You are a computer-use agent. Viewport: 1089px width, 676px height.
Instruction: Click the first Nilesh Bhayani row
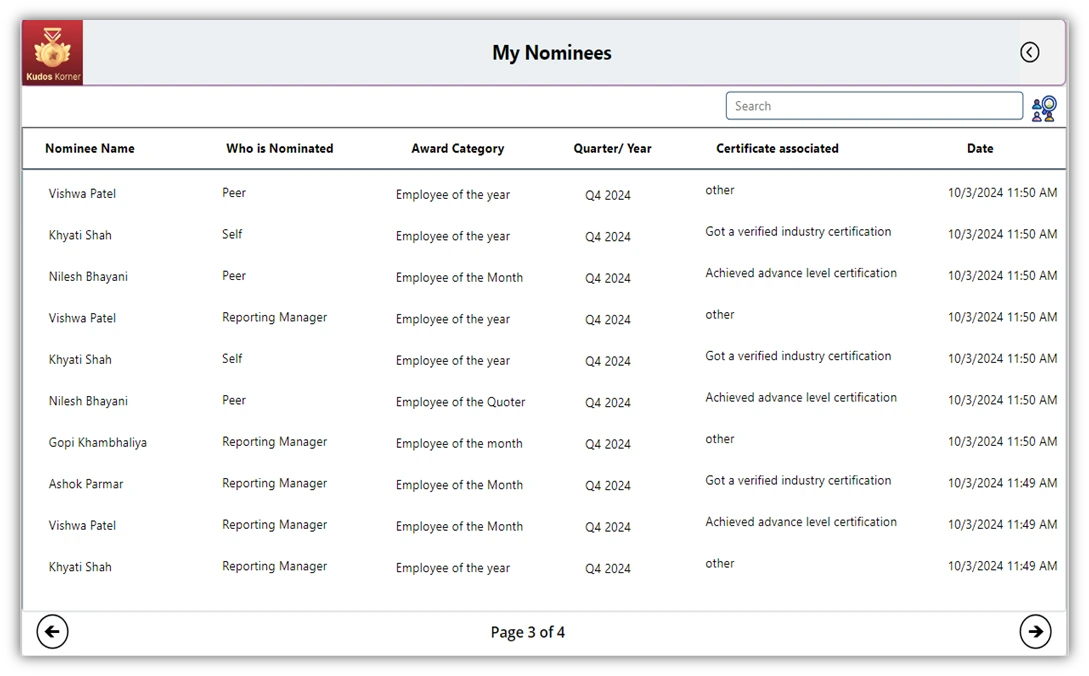pyautogui.click(x=88, y=276)
